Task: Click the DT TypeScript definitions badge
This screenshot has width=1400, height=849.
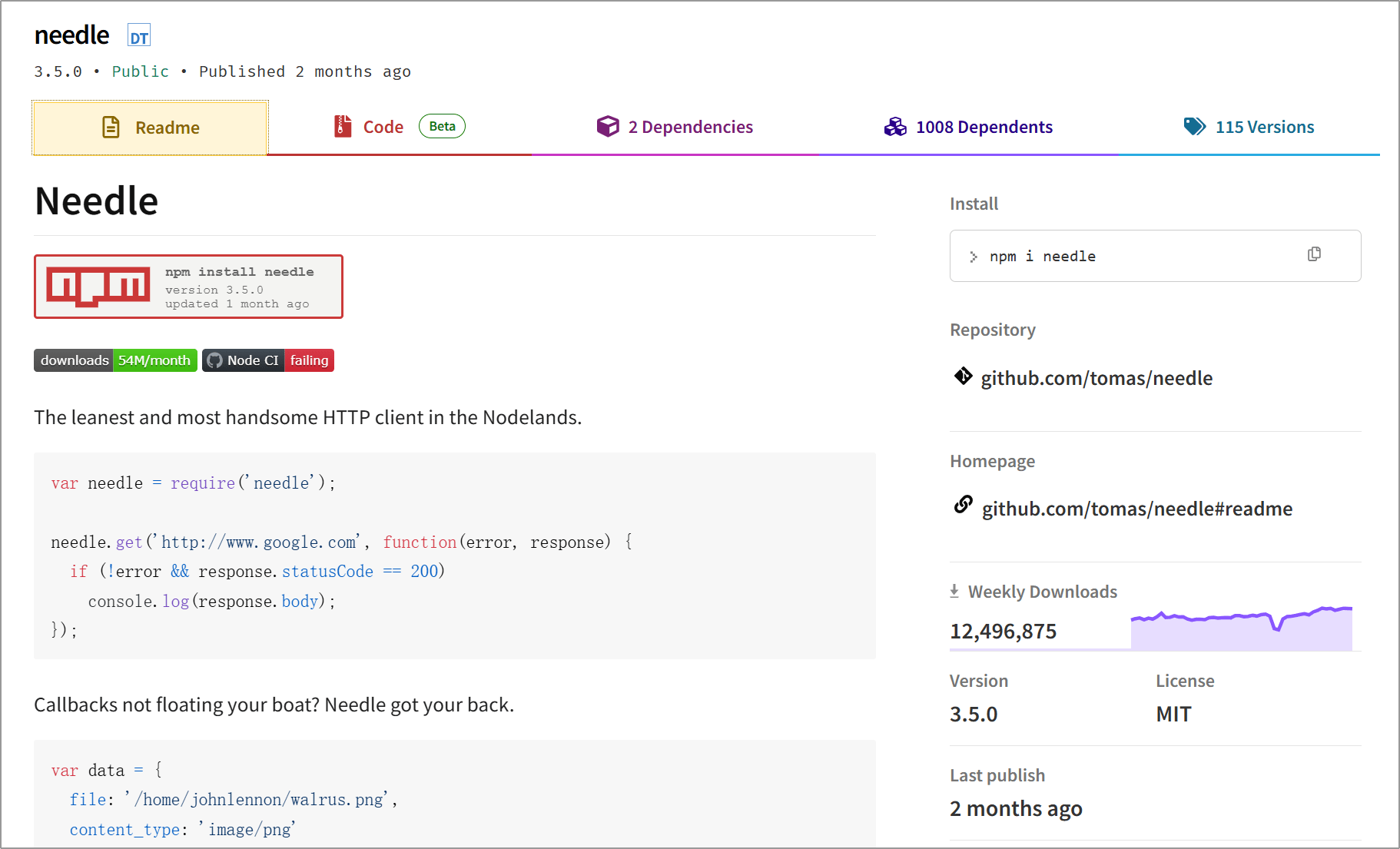Action: click(139, 36)
